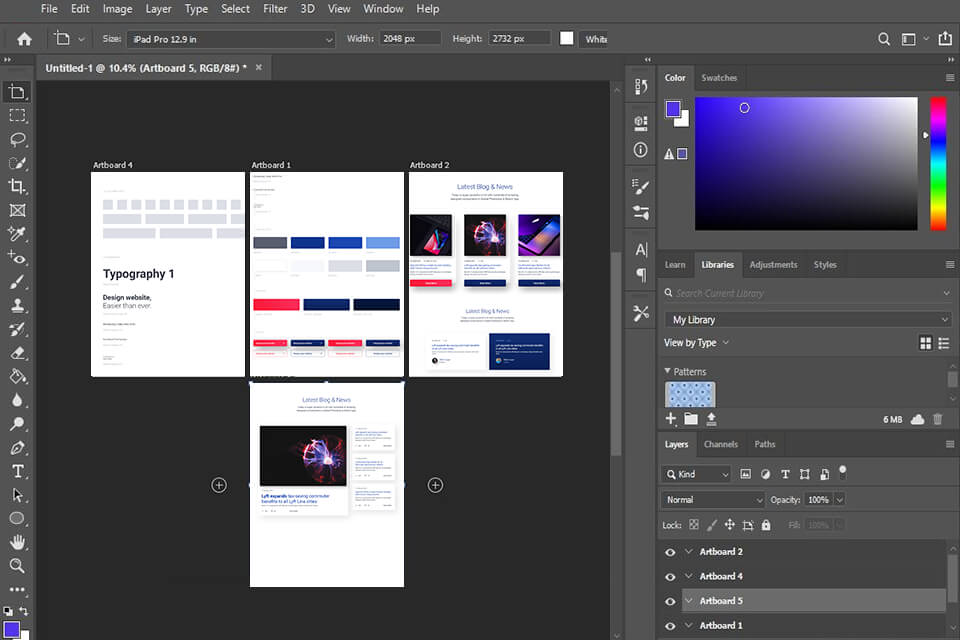Hide the Artboard 2 layer
The width and height of the screenshot is (960, 640).
[671, 551]
